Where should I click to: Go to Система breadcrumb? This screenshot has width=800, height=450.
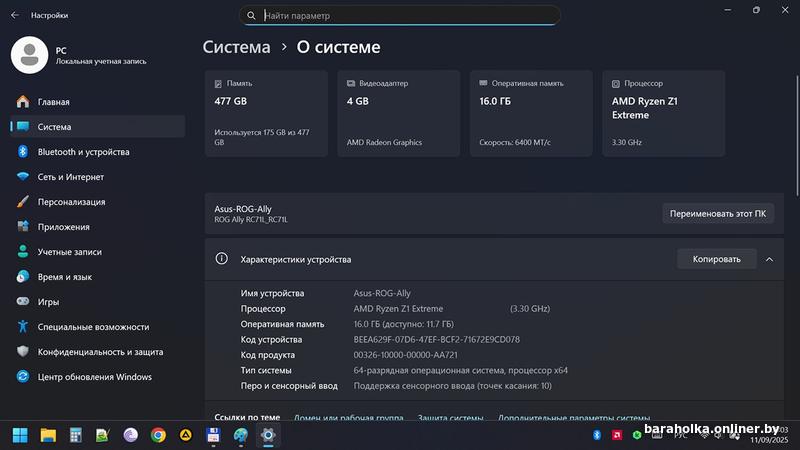236,47
